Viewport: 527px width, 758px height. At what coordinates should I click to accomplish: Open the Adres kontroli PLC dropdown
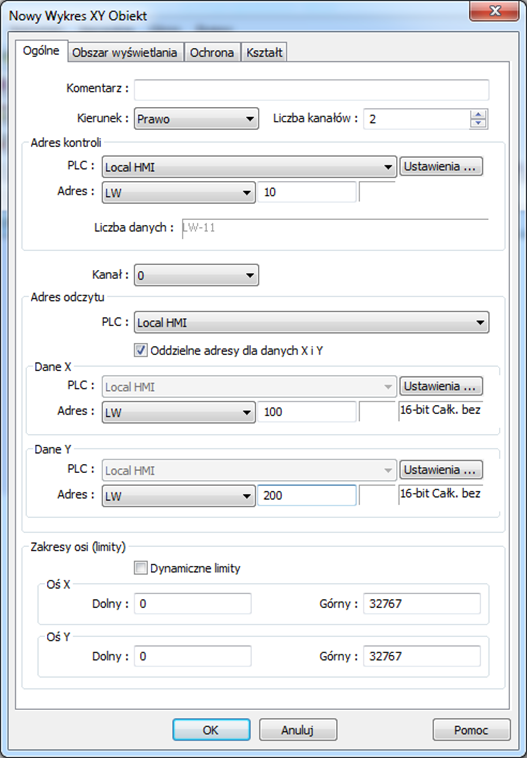coord(249,167)
